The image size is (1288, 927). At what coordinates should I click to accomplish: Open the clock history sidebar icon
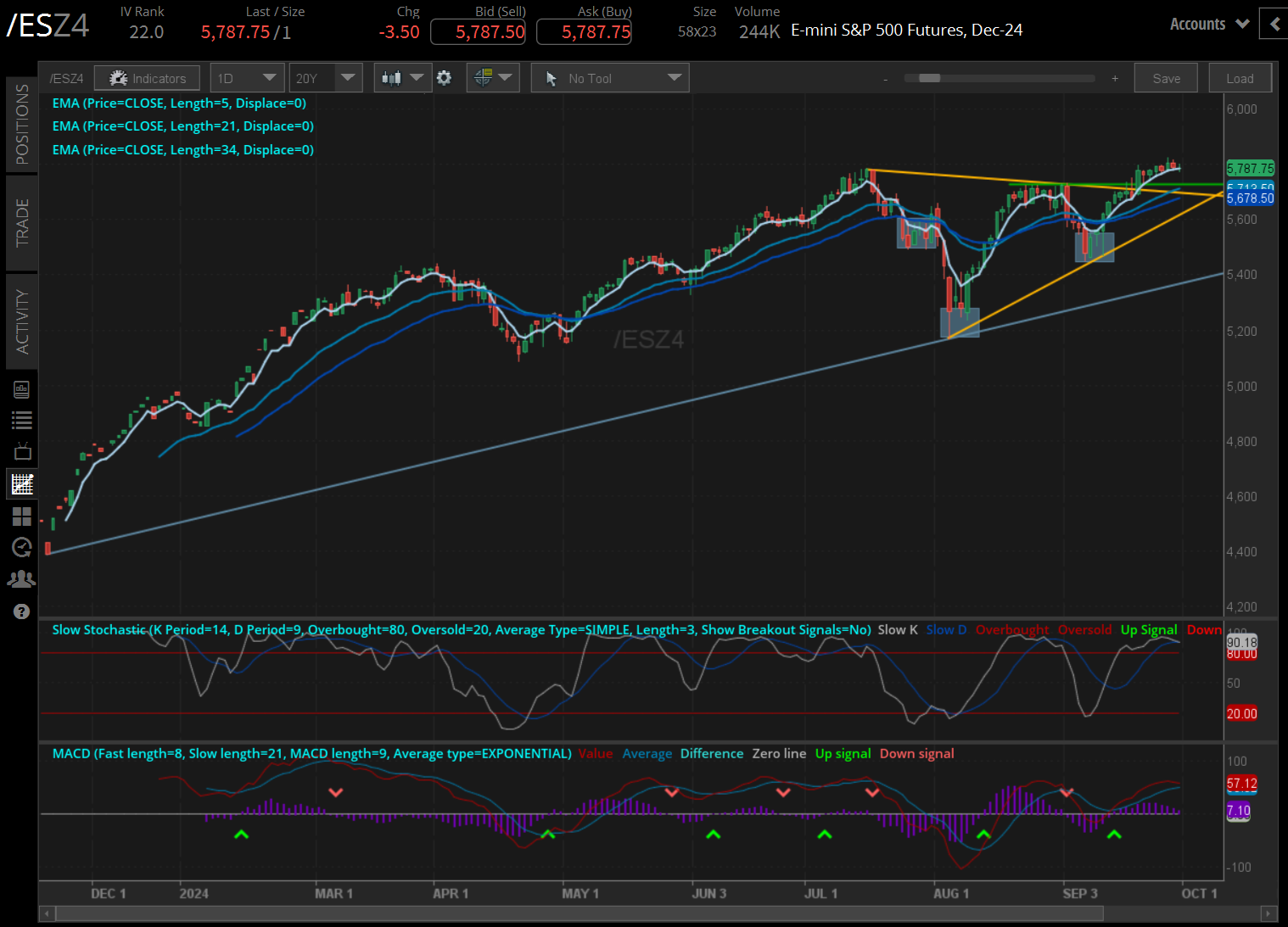(x=22, y=547)
